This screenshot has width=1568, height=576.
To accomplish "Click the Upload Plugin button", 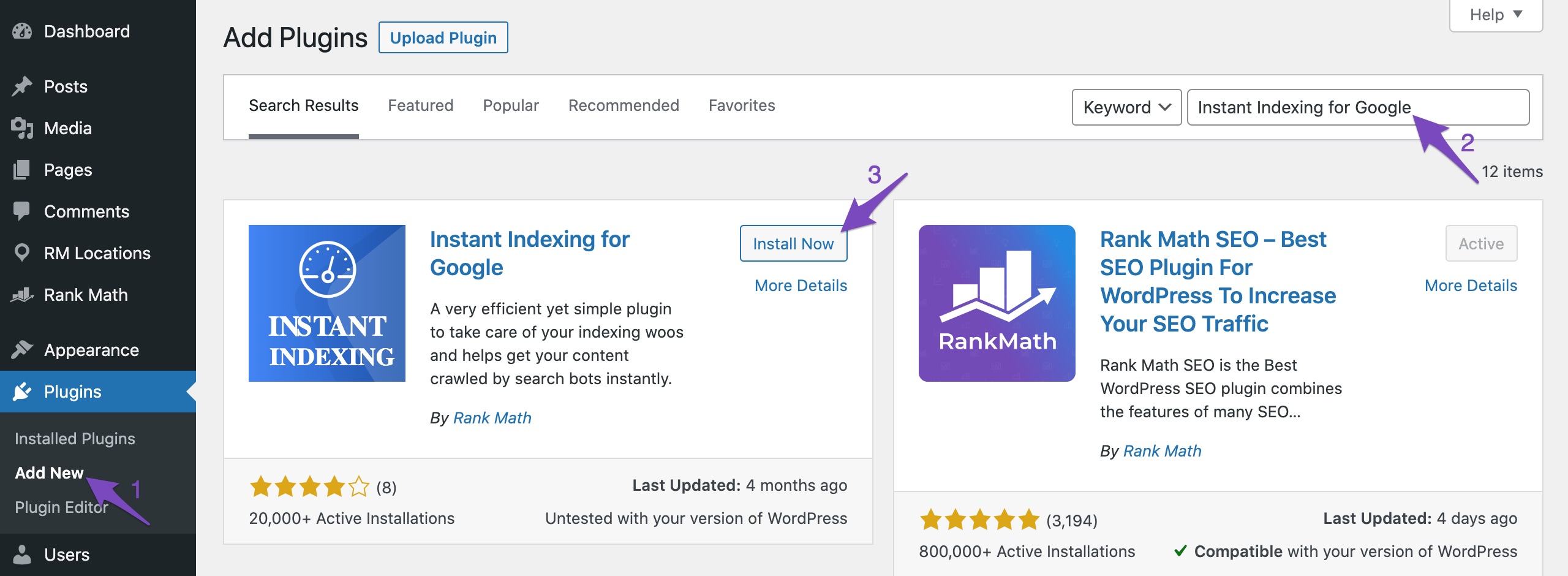I will pos(443,38).
